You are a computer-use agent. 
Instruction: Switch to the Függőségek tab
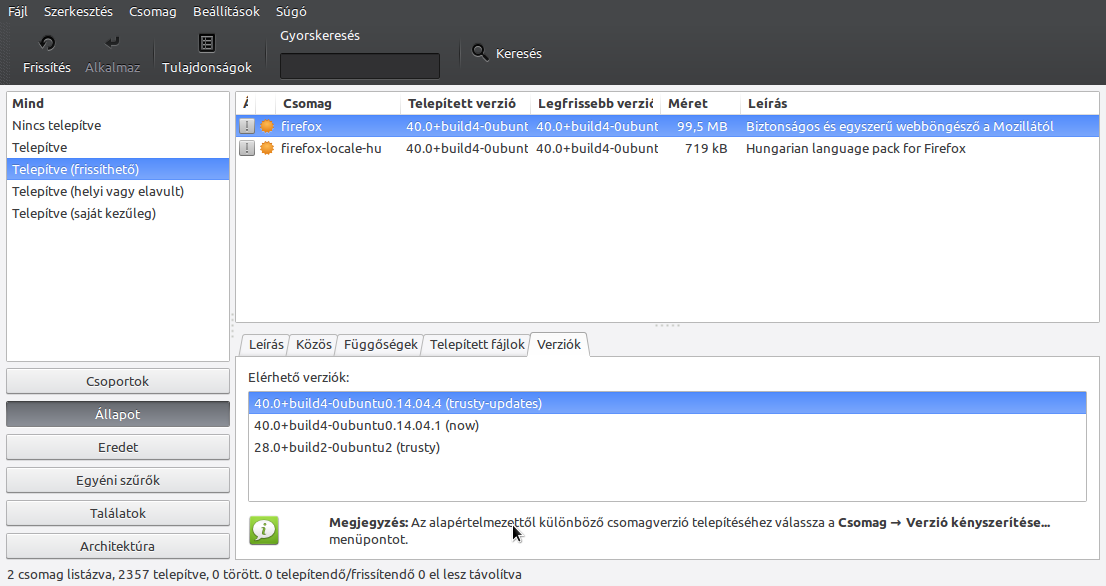click(x=381, y=344)
